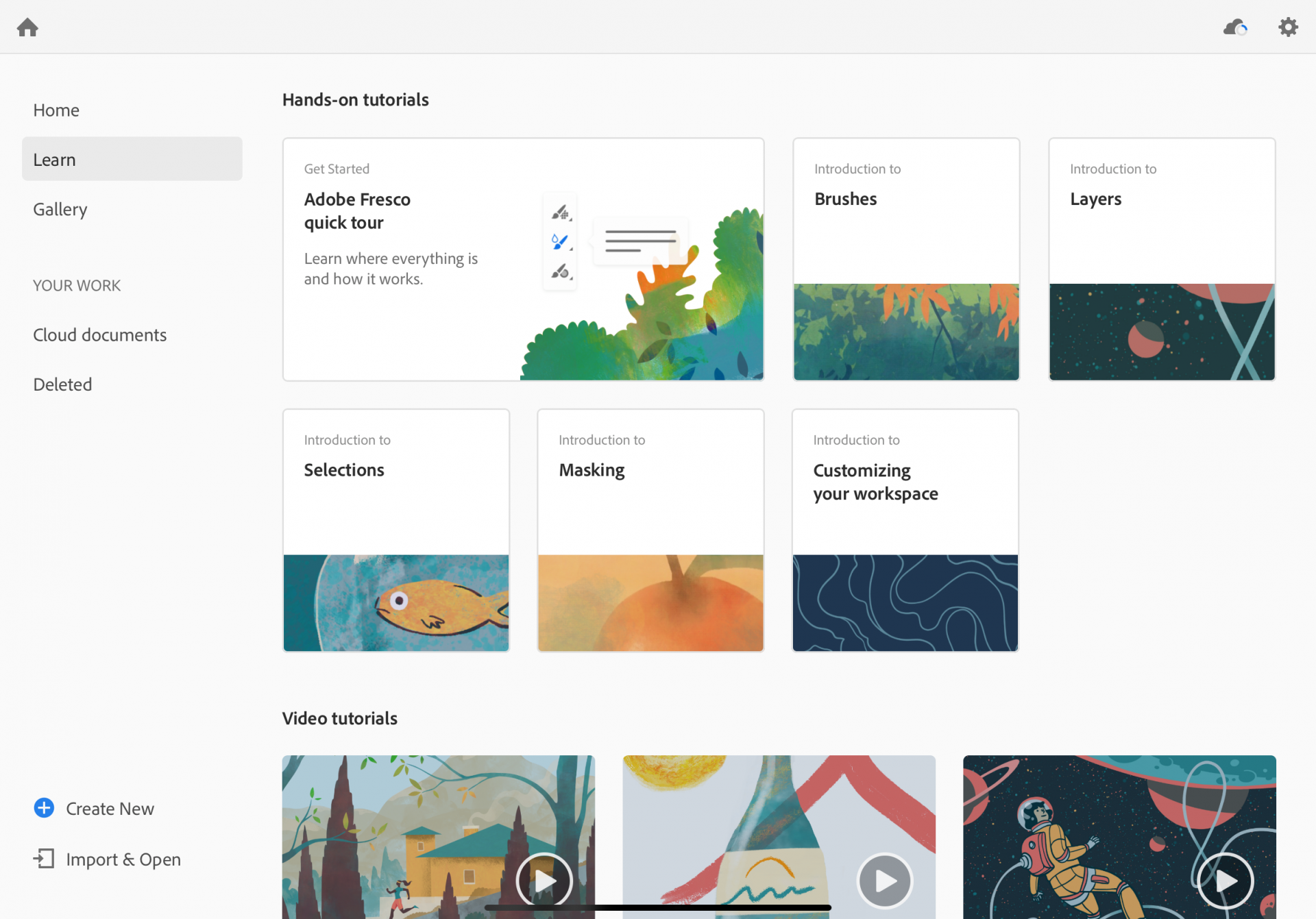This screenshot has width=1316, height=919.
Task: Click the blue Create New plus icon
Action: click(x=44, y=808)
